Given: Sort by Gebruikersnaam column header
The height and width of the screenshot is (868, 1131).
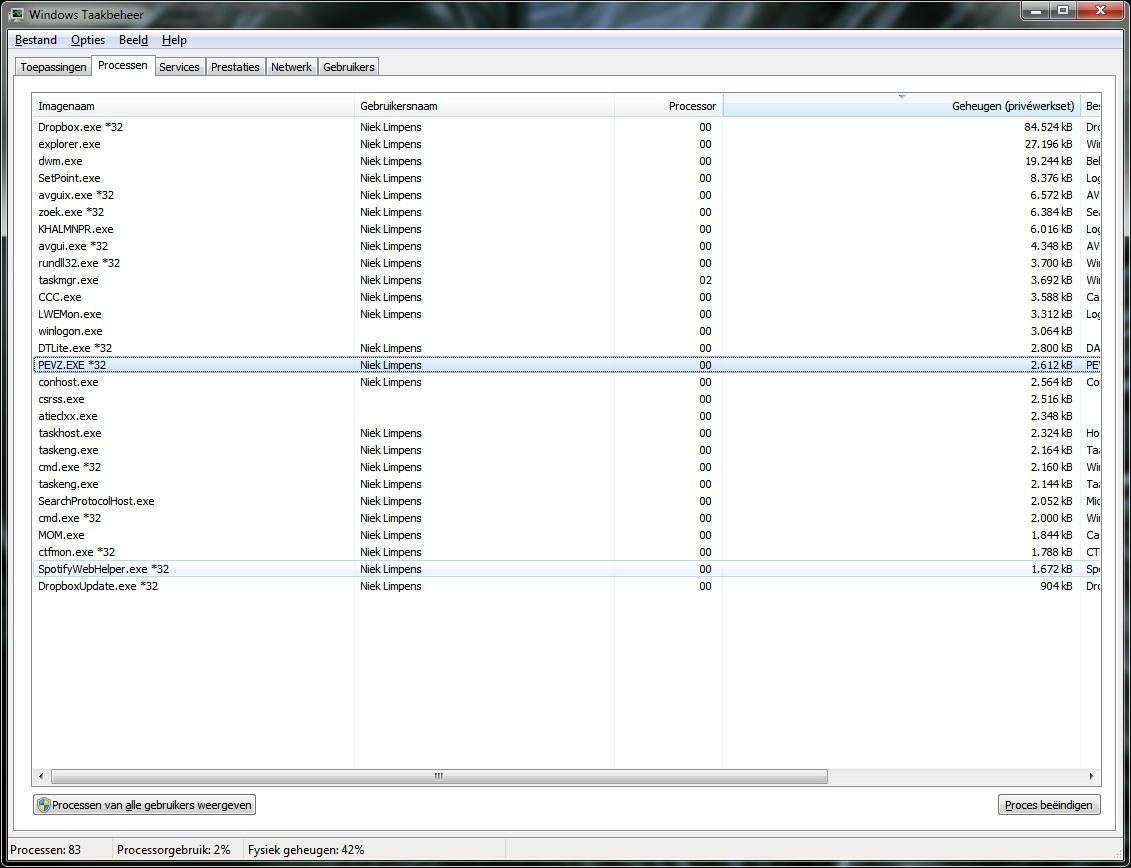Looking at the screenshot, I should [x=484, y=106].
